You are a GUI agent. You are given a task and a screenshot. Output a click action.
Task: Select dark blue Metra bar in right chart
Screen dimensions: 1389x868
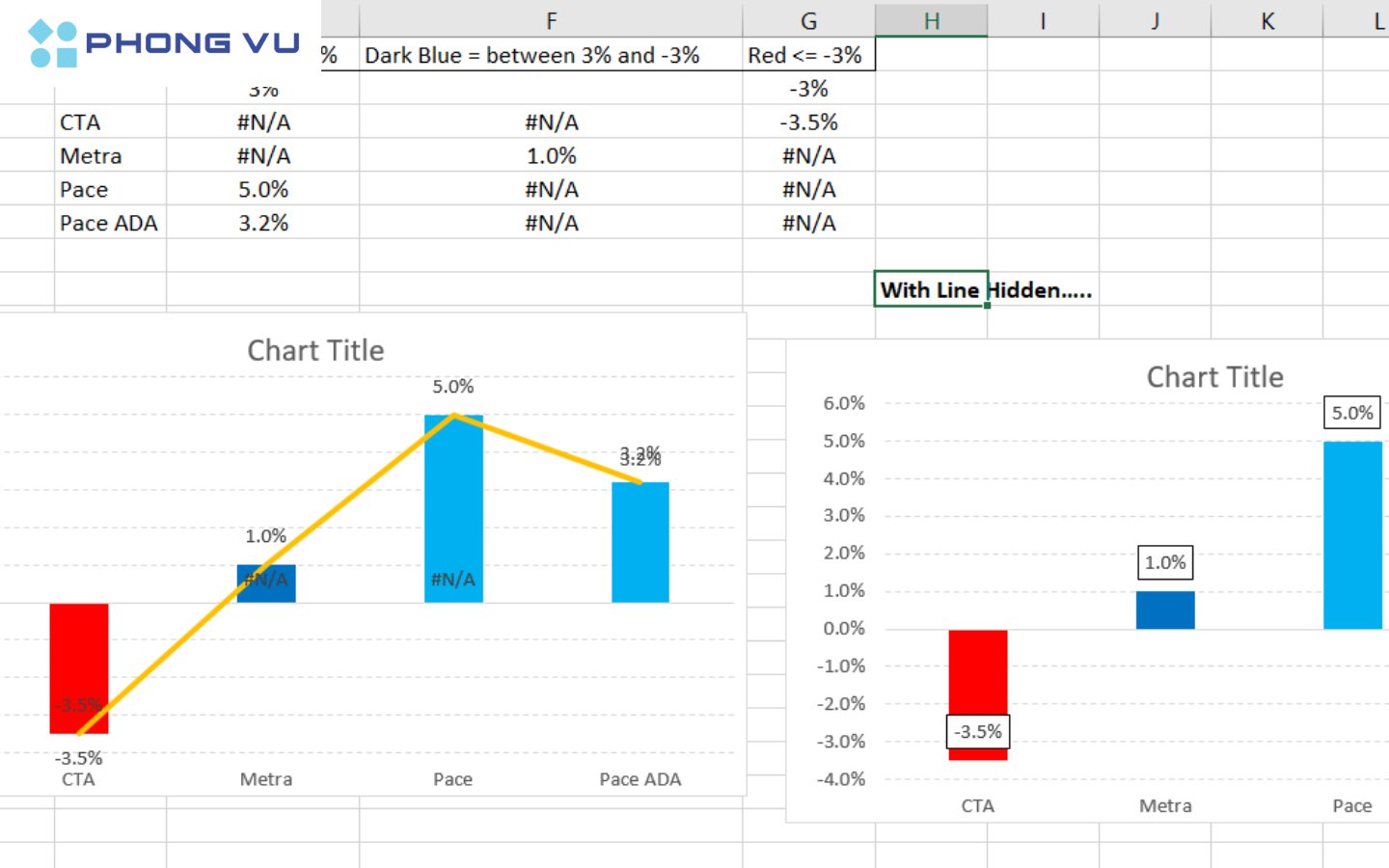pyautogui.click(x=1165, y=610)
